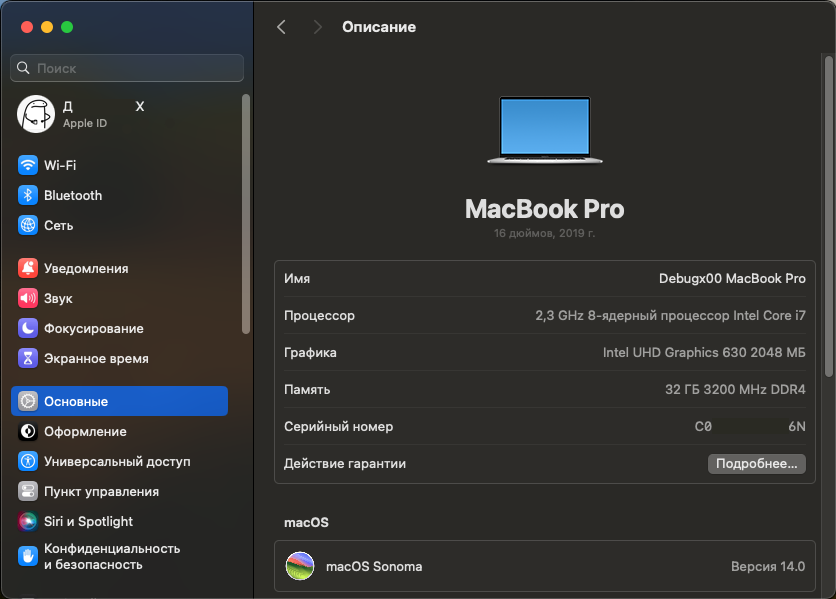
Task: Click the Графика row label
Action: (310, 353)
